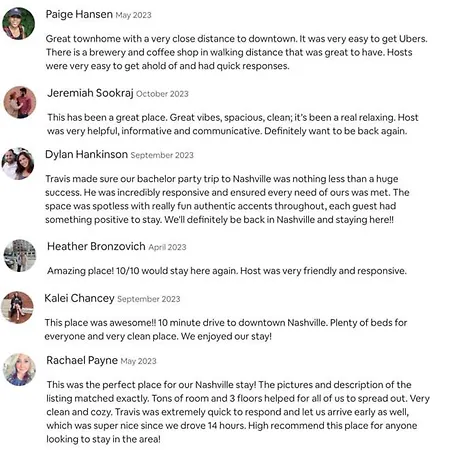Click Paige Hansen's profile photo
This screenshot has width=450, height=450.
coord(19,24)
